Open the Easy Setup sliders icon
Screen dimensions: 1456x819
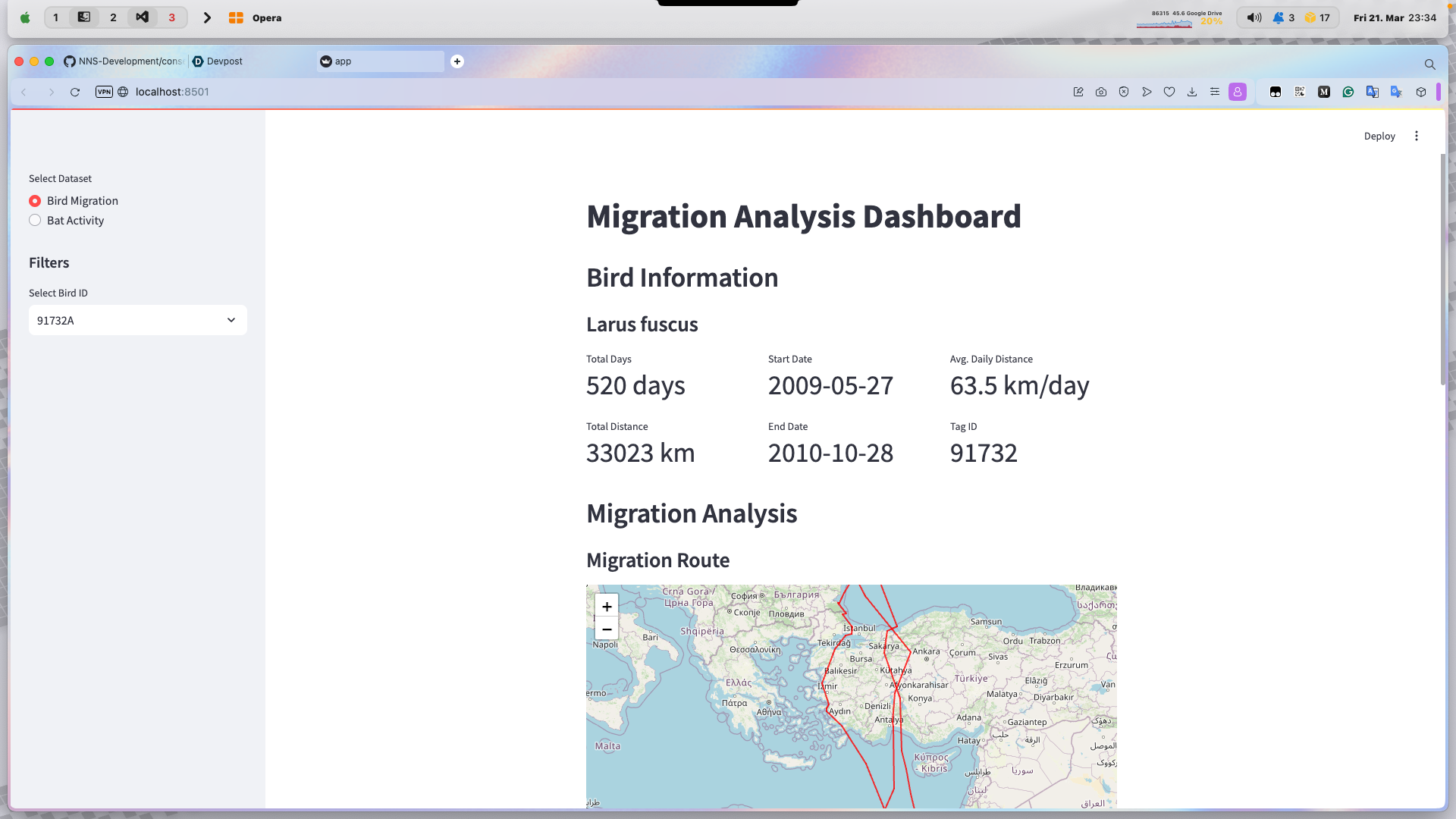(1215, 92)
